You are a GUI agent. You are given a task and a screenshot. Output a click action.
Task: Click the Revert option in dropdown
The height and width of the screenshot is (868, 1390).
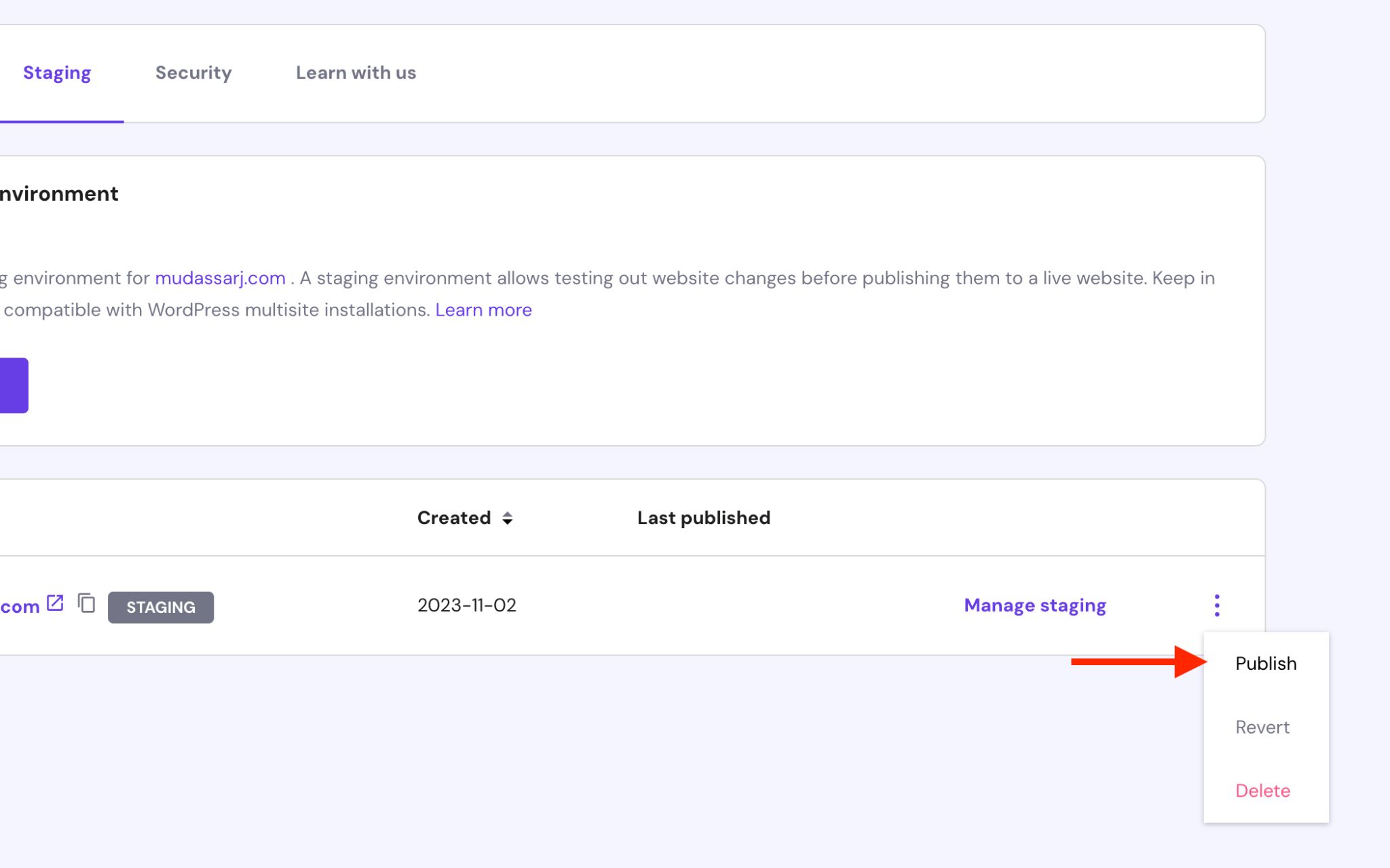(x=1263, y=727)
